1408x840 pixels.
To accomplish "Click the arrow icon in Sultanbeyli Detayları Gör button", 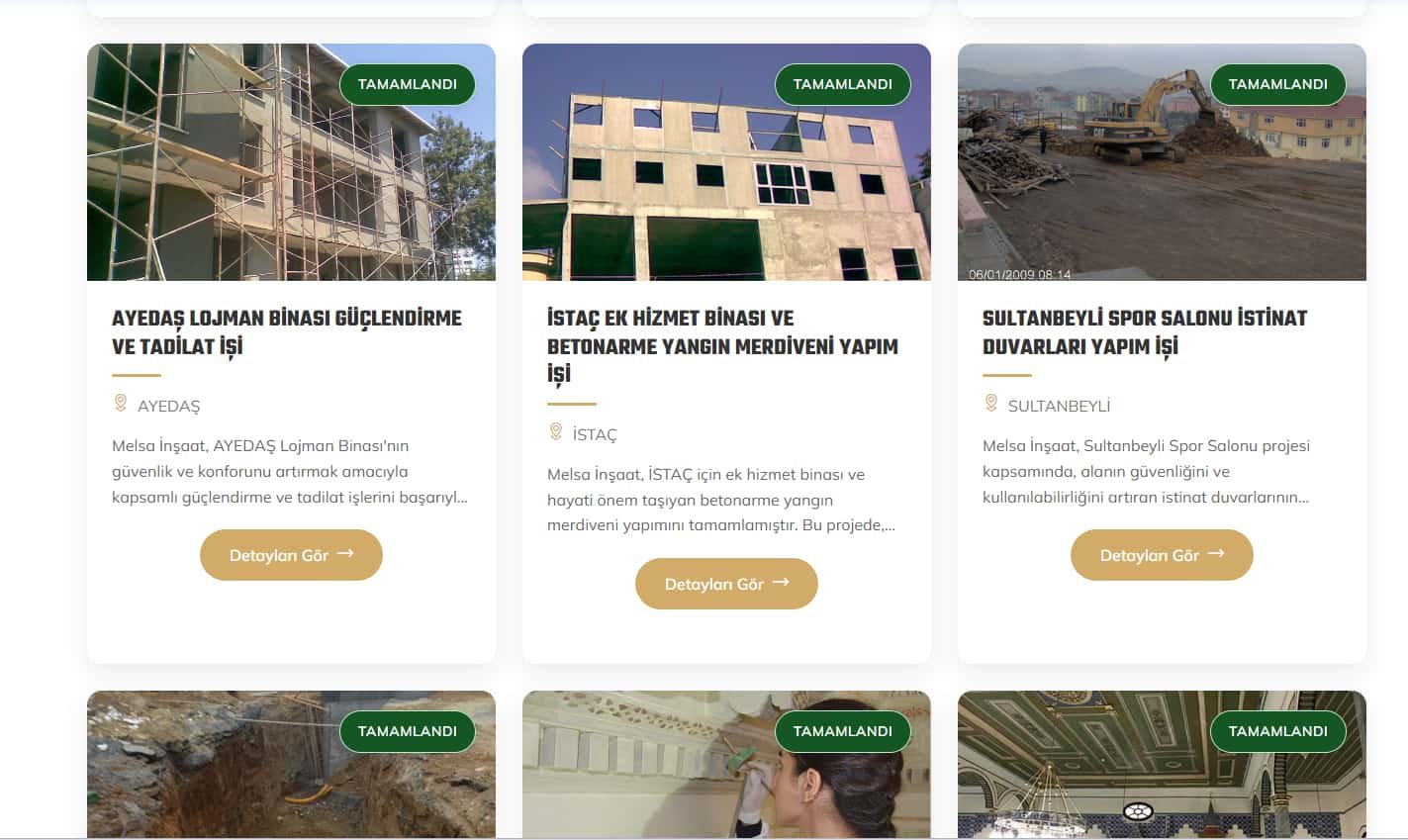I will click(x=1216, y=554).
